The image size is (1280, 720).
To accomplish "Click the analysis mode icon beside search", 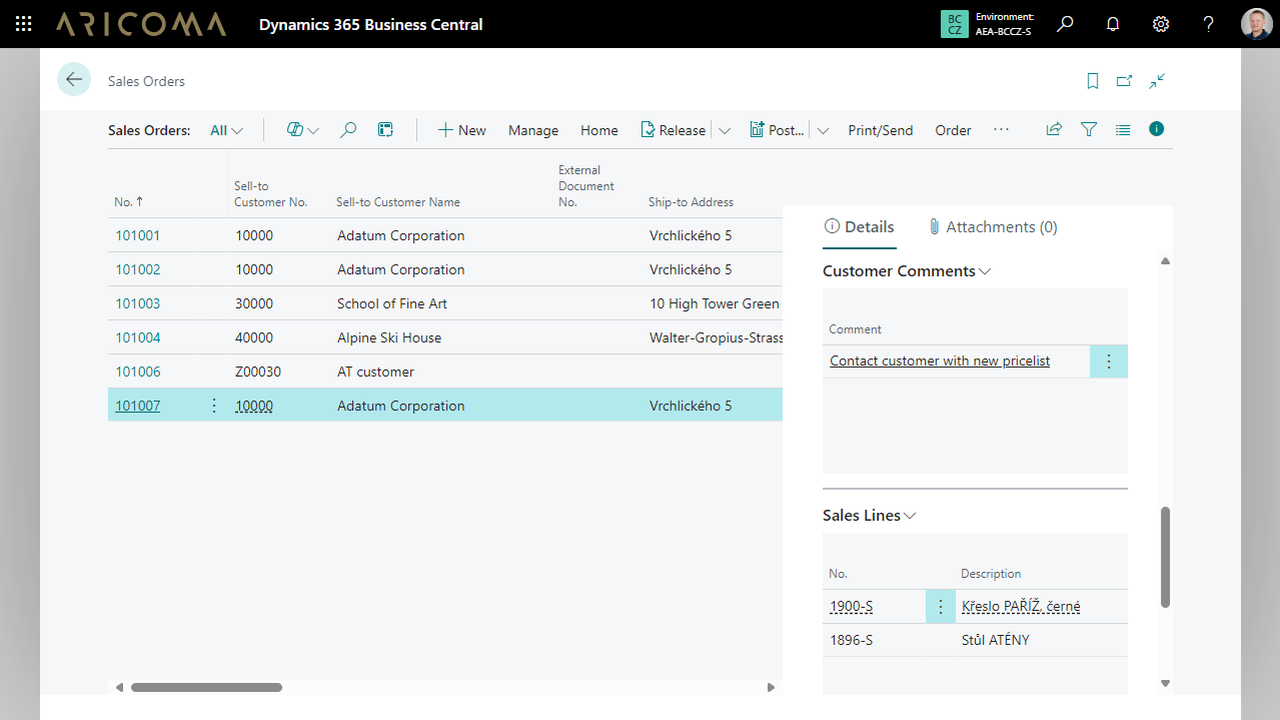I will 385,130.
